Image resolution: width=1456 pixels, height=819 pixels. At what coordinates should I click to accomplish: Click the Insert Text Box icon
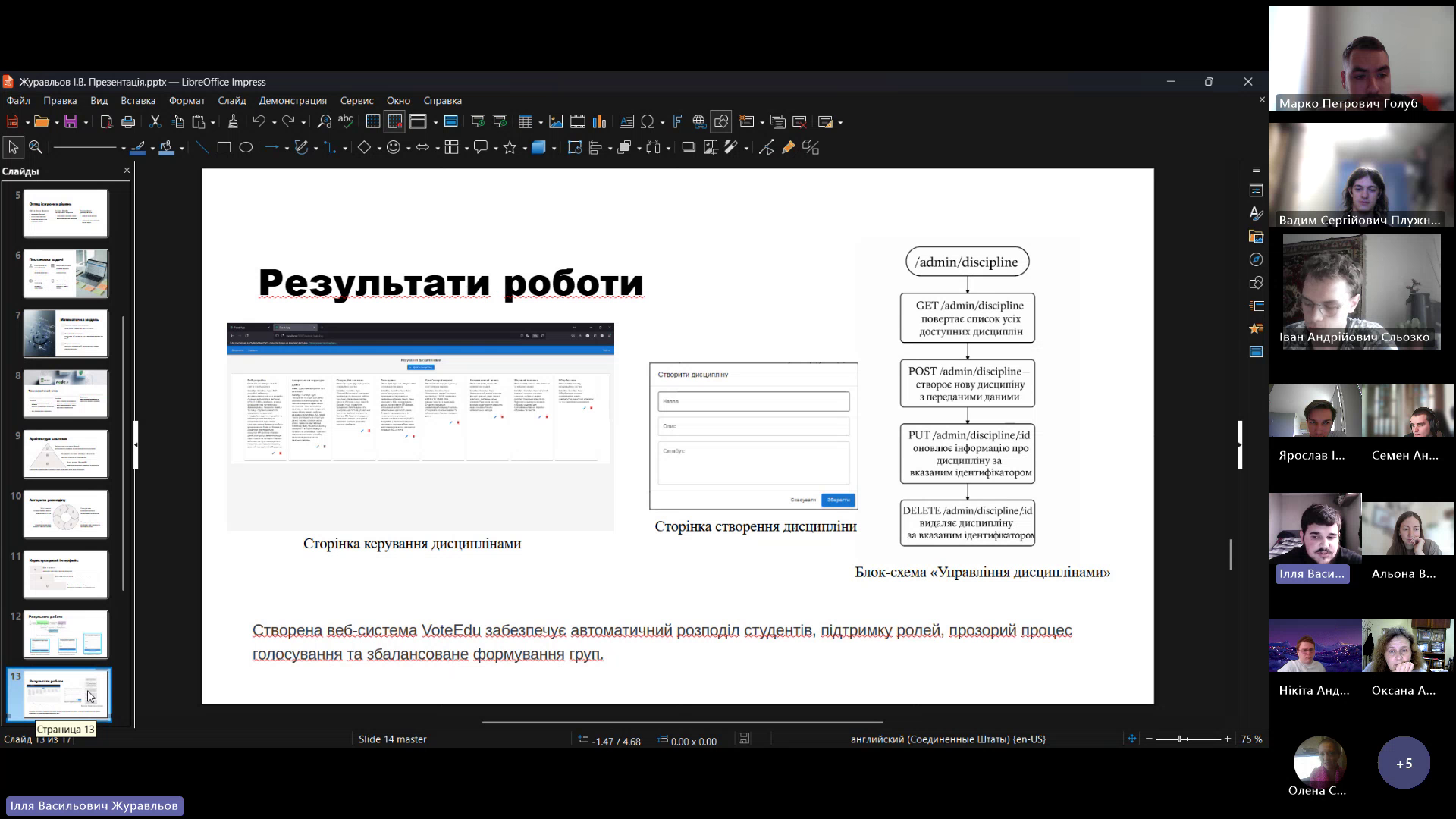(626, 121)
